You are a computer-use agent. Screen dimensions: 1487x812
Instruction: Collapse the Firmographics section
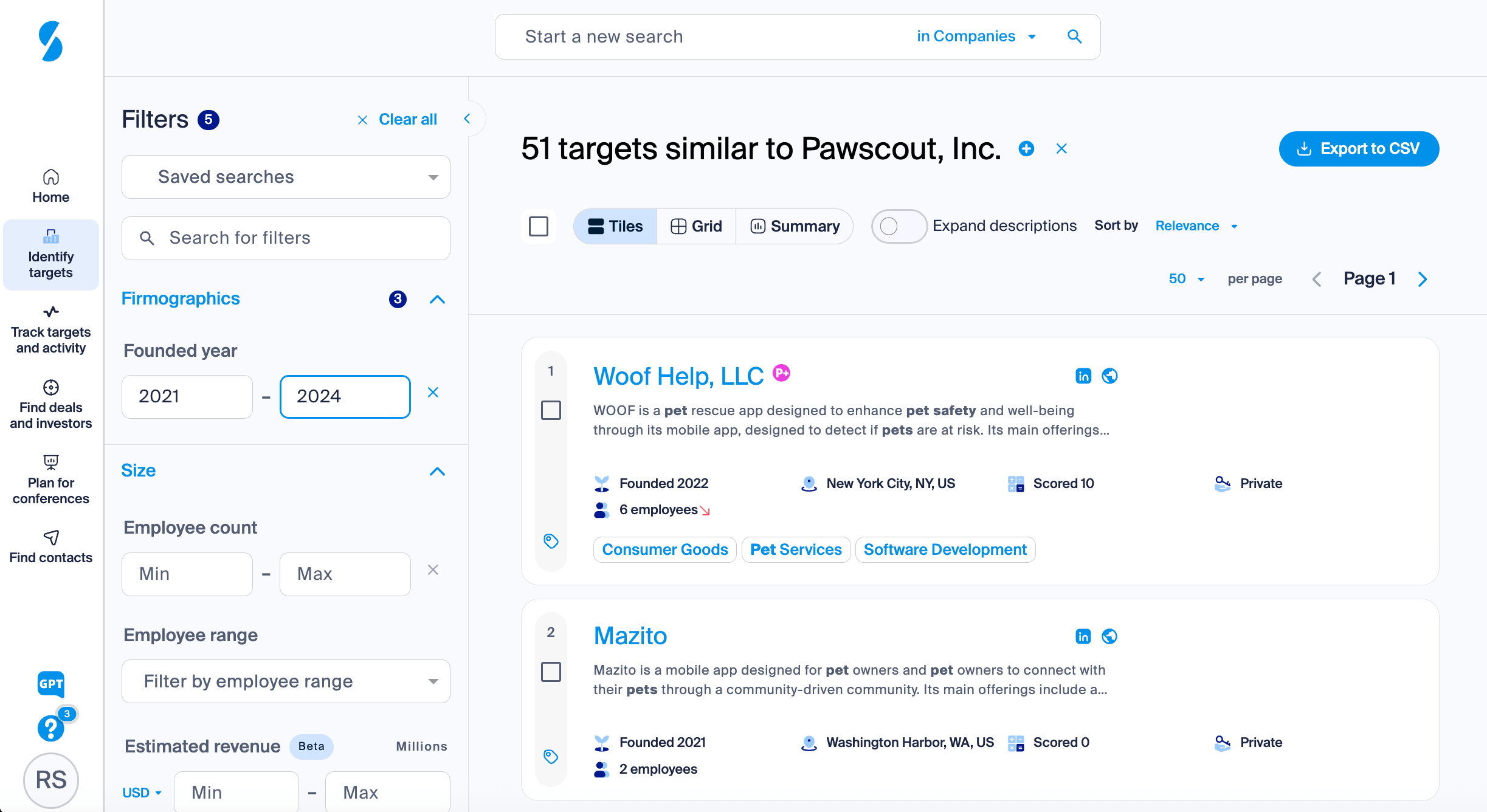437,299
